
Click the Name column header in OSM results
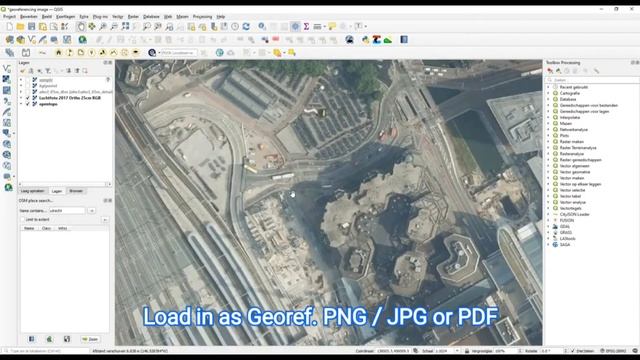tap(29, 228)
